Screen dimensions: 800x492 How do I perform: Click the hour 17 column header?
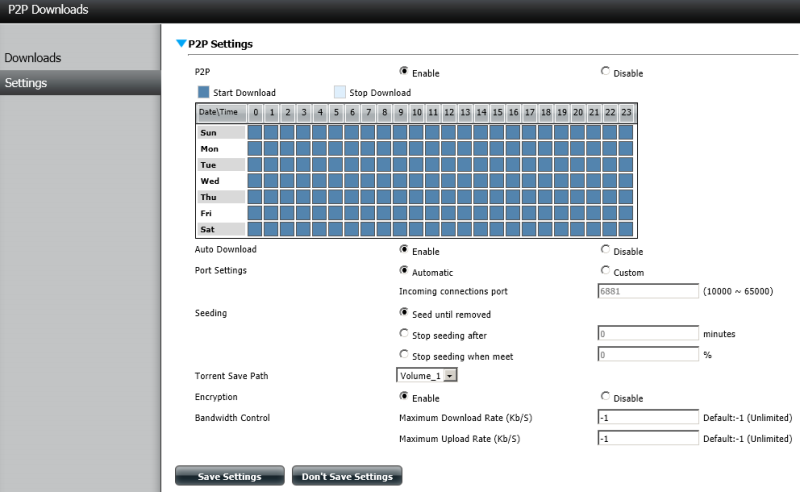(x=530, y=112)
